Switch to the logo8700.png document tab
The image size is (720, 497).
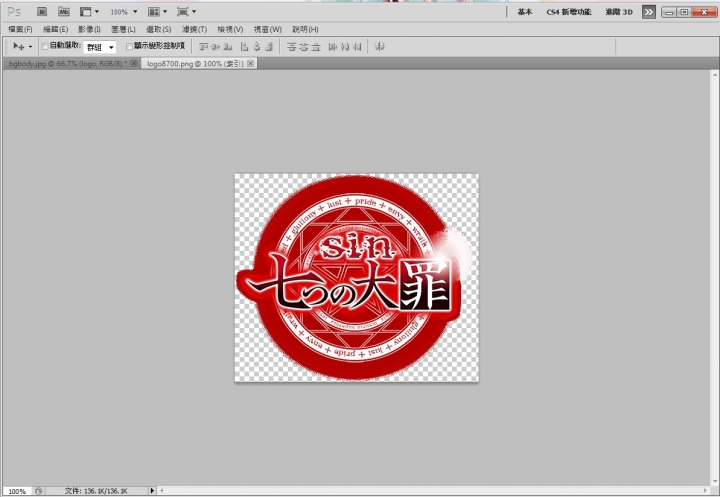coord(195,64)
